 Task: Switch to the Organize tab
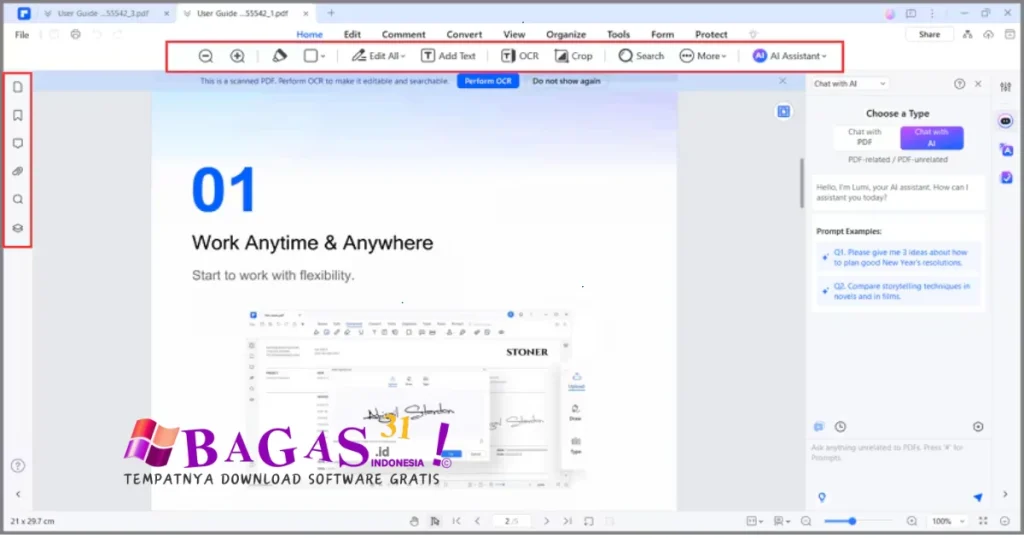566,35
